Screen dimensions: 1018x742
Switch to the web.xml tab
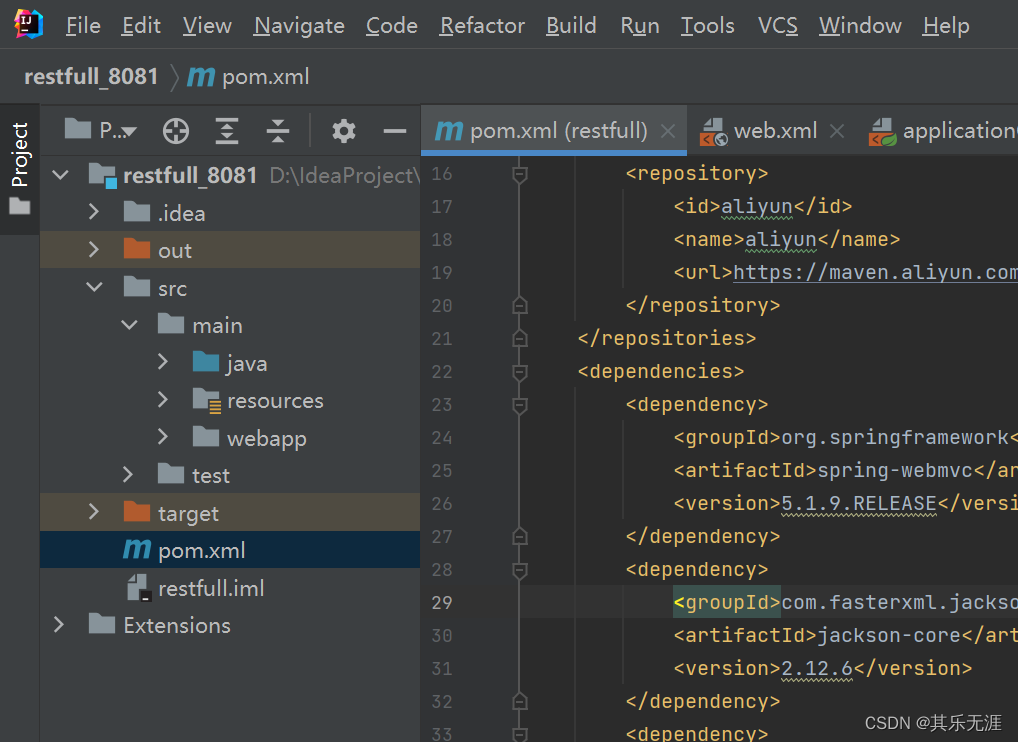coord(759,130)
